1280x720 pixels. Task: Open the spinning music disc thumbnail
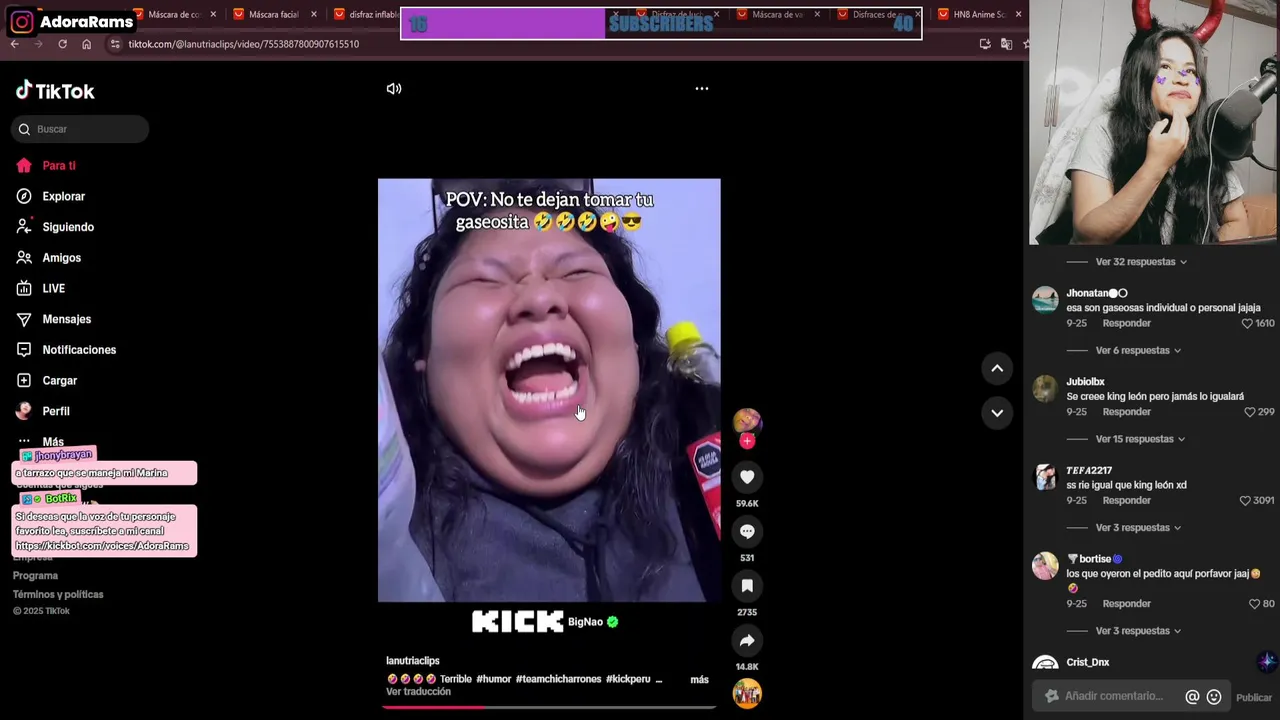click(747, 693)
